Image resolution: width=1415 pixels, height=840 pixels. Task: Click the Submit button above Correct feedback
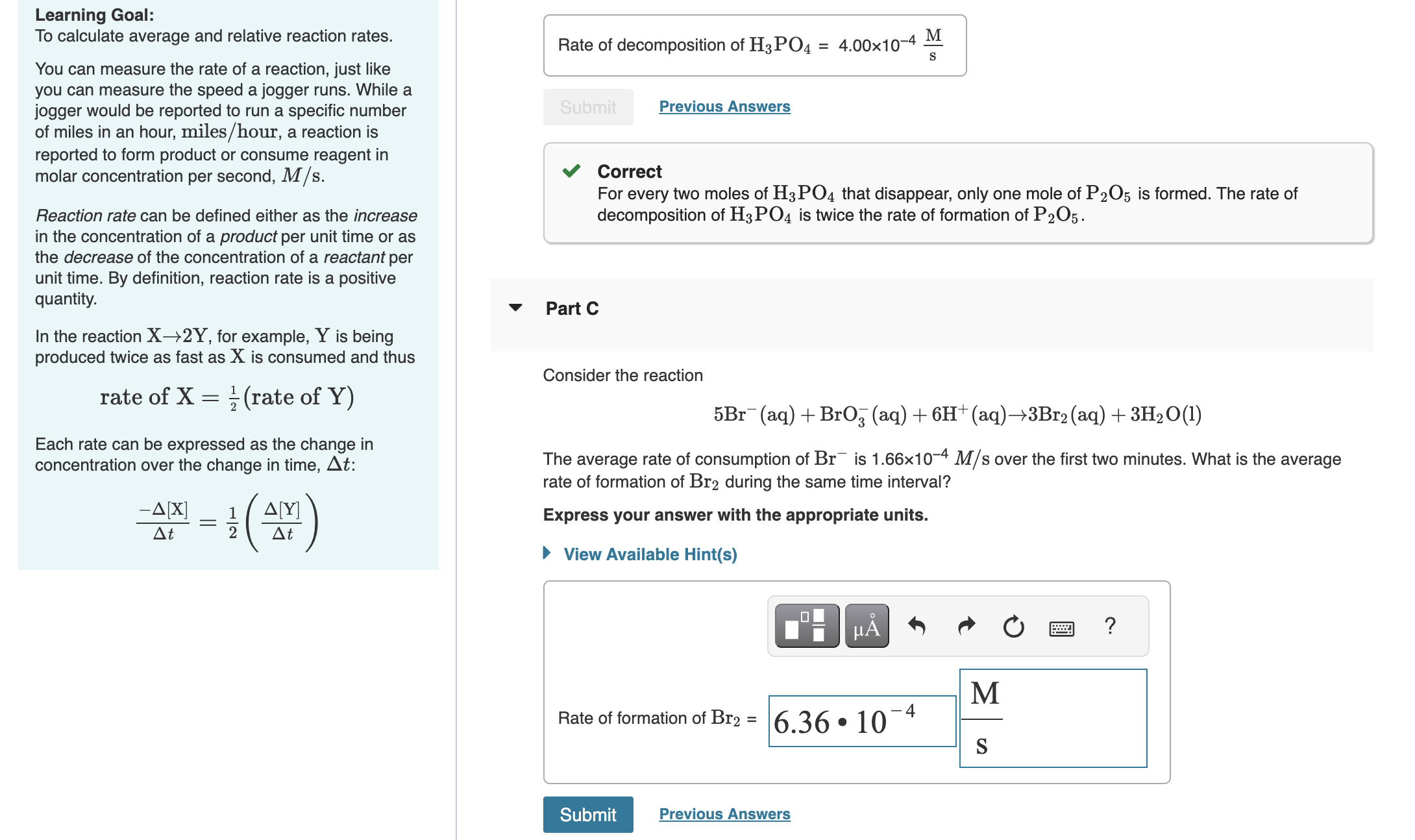click(x=585, y=105)
